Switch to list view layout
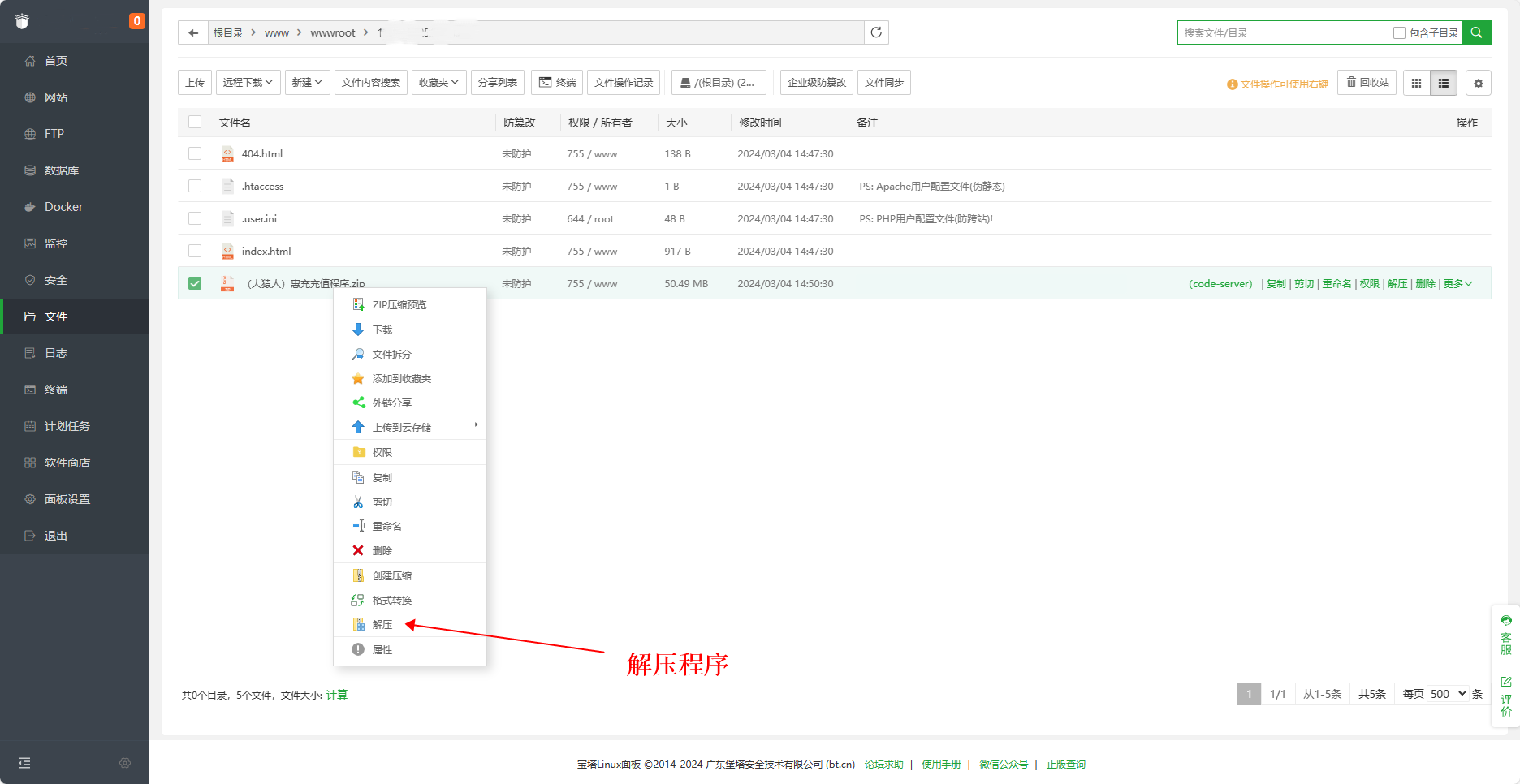 tap(1444, 83)
